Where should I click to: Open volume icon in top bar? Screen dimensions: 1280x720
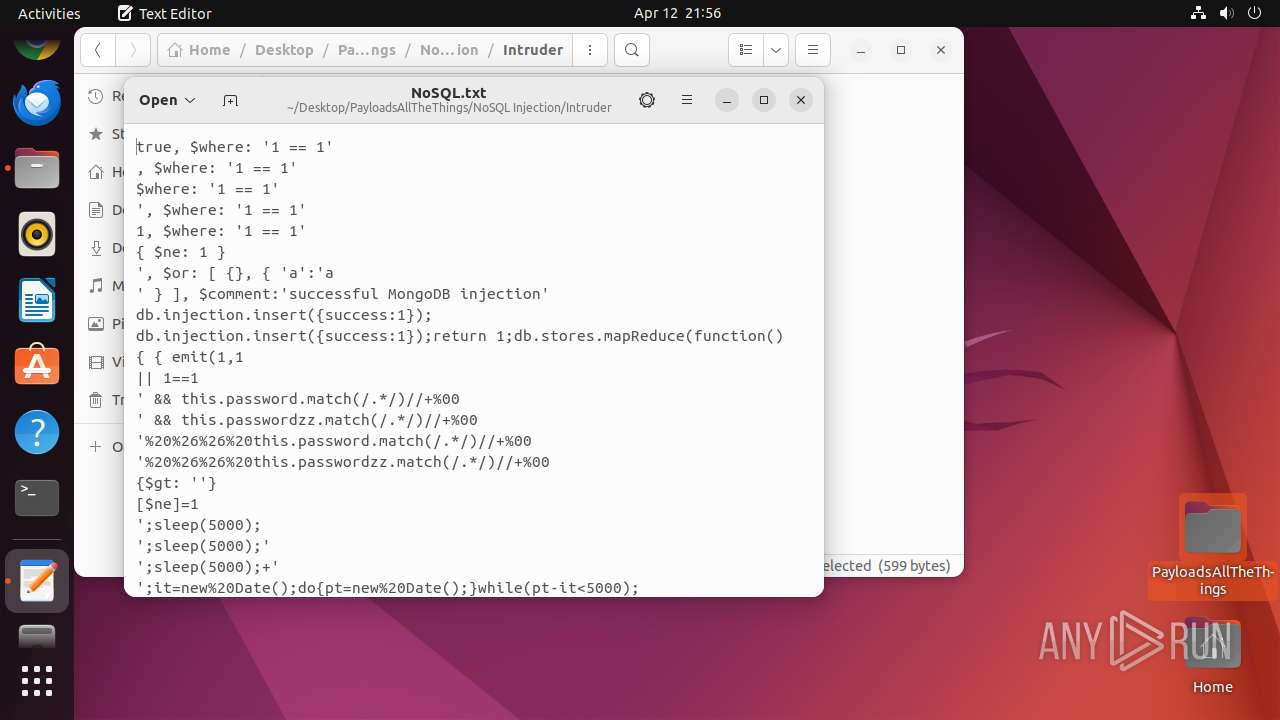[x=1227, y=13]
